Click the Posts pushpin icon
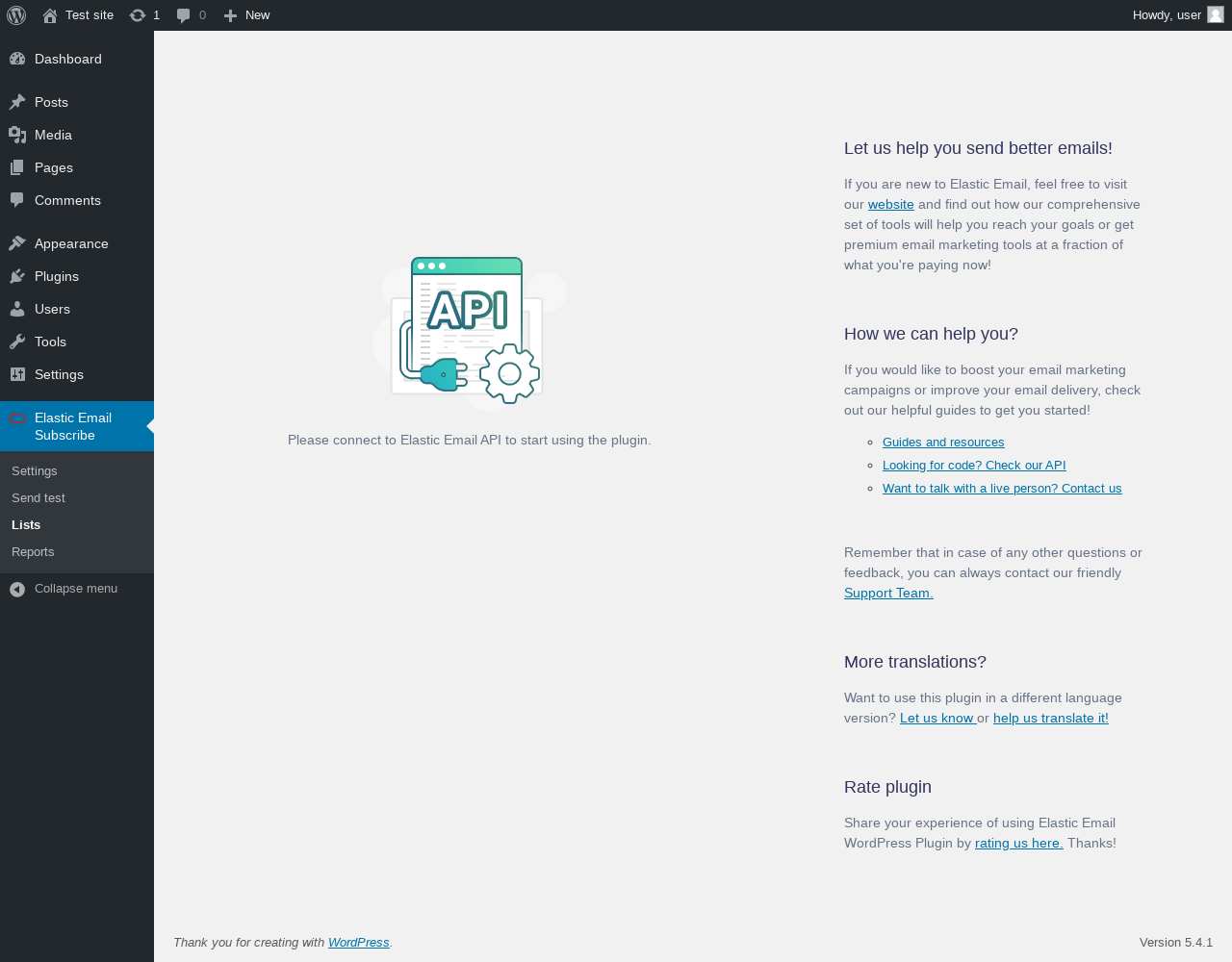Screen dimensions: 1232x962 17,102
